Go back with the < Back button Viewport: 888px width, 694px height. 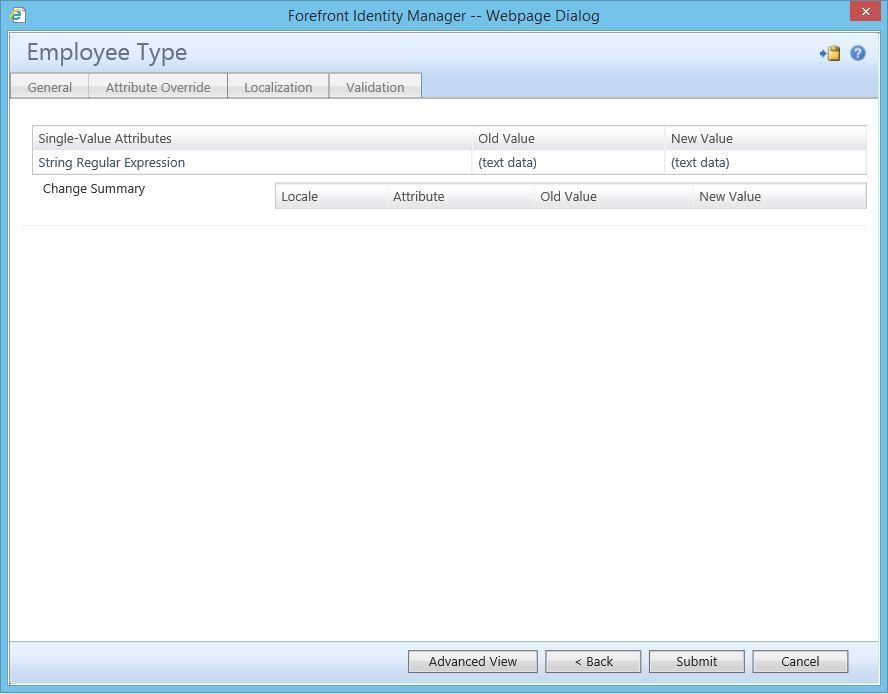pyautogui.click(x=593, y=661)
